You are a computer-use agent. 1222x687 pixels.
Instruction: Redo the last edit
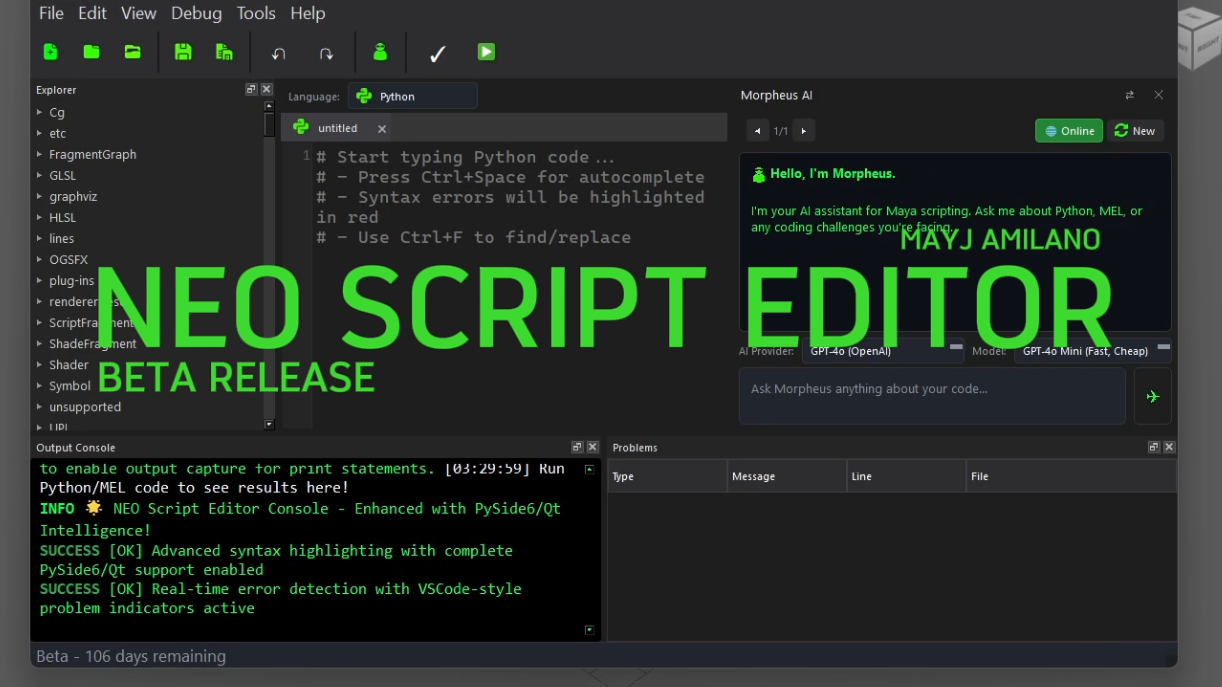coord(327,51)
